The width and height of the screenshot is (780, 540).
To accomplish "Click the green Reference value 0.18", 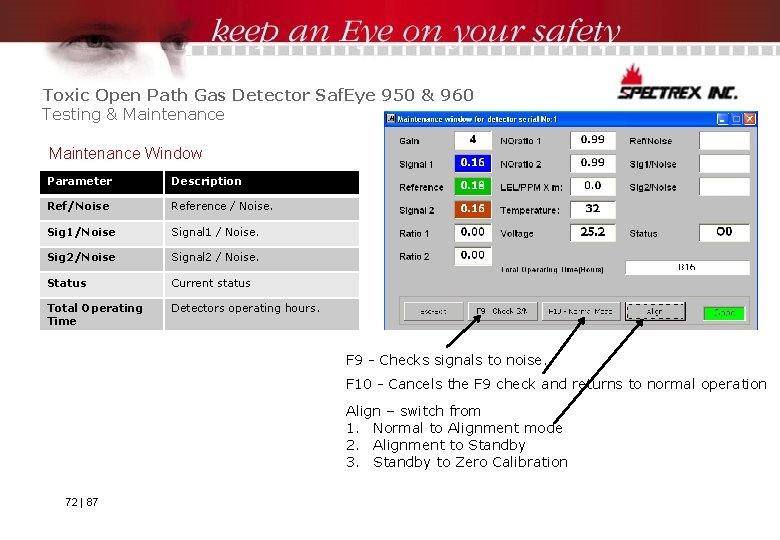I will (x=473, y=186).
